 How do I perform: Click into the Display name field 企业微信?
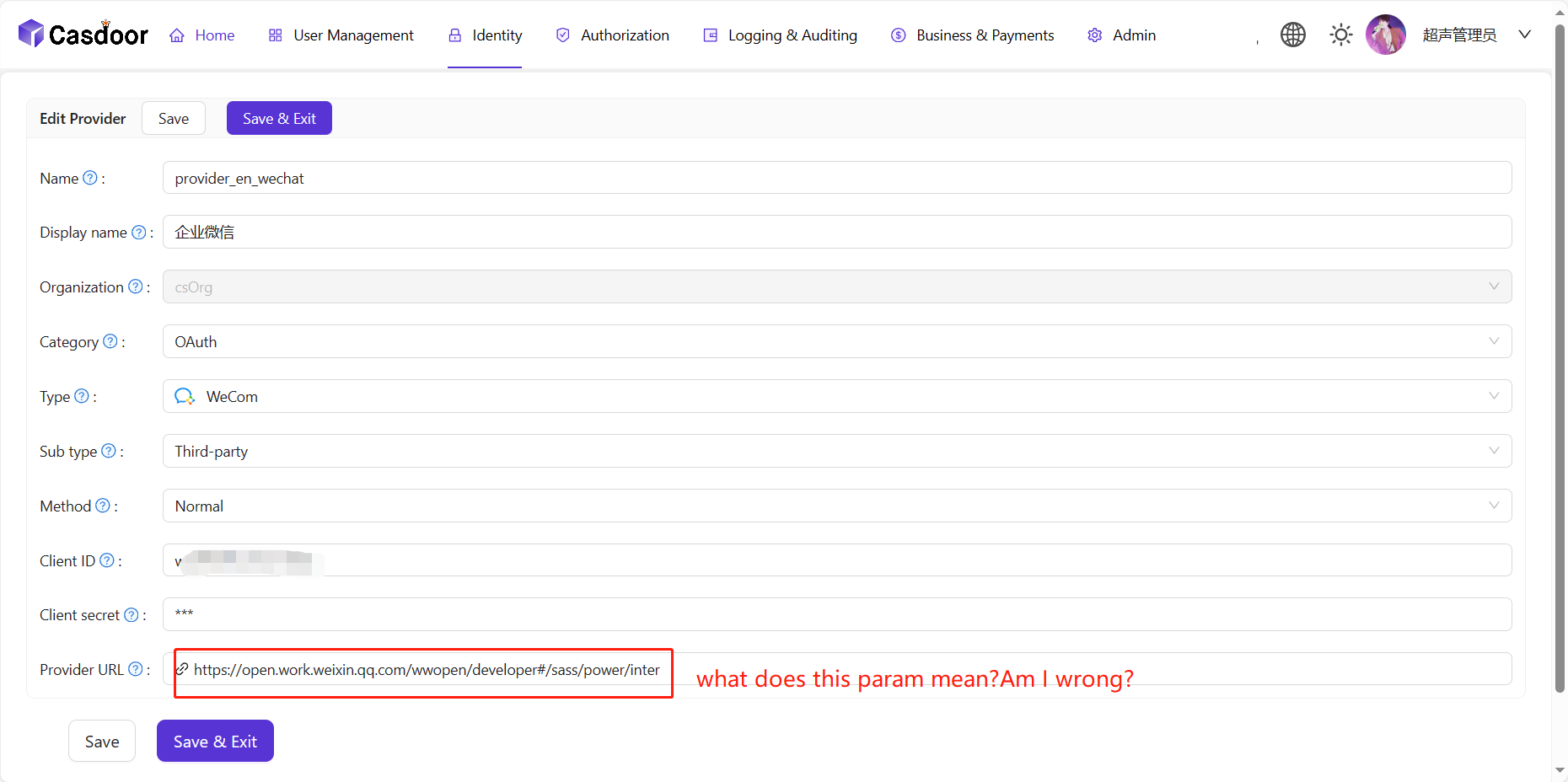(x=837, y=232)
